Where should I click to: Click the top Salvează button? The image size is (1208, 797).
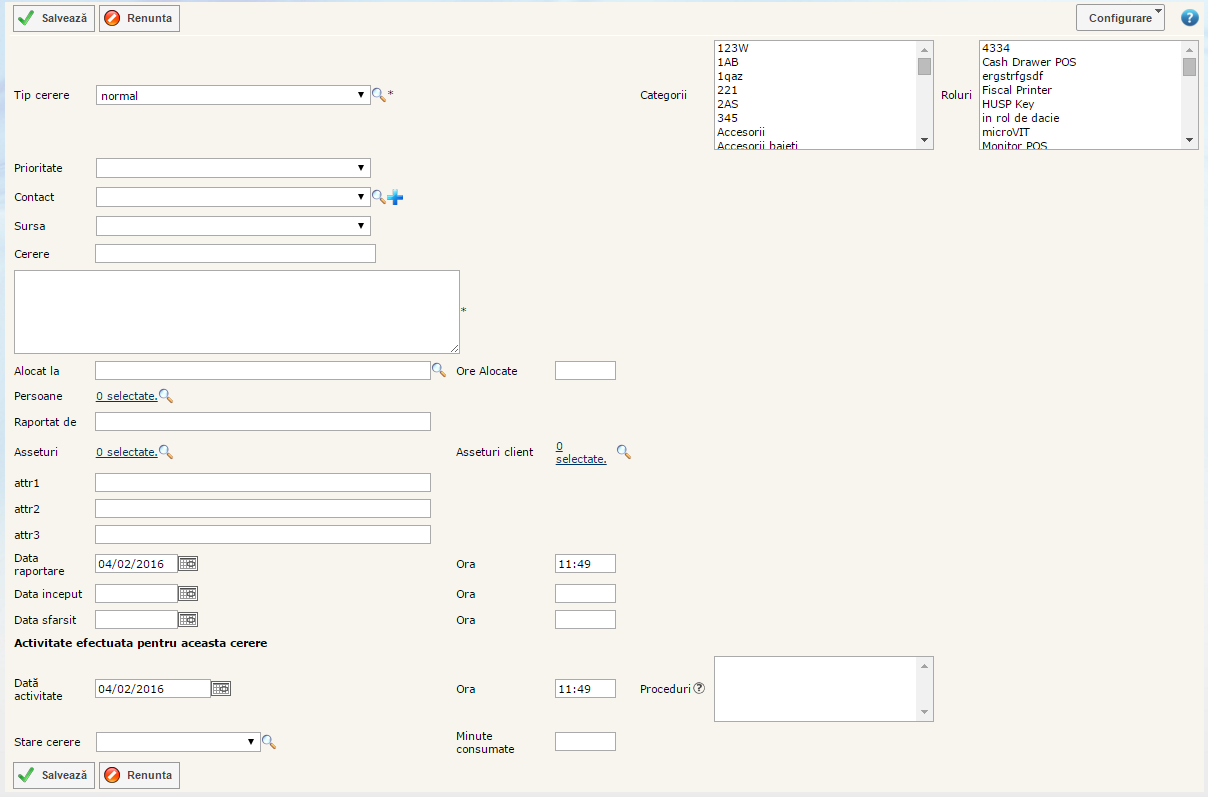(54, 19)
